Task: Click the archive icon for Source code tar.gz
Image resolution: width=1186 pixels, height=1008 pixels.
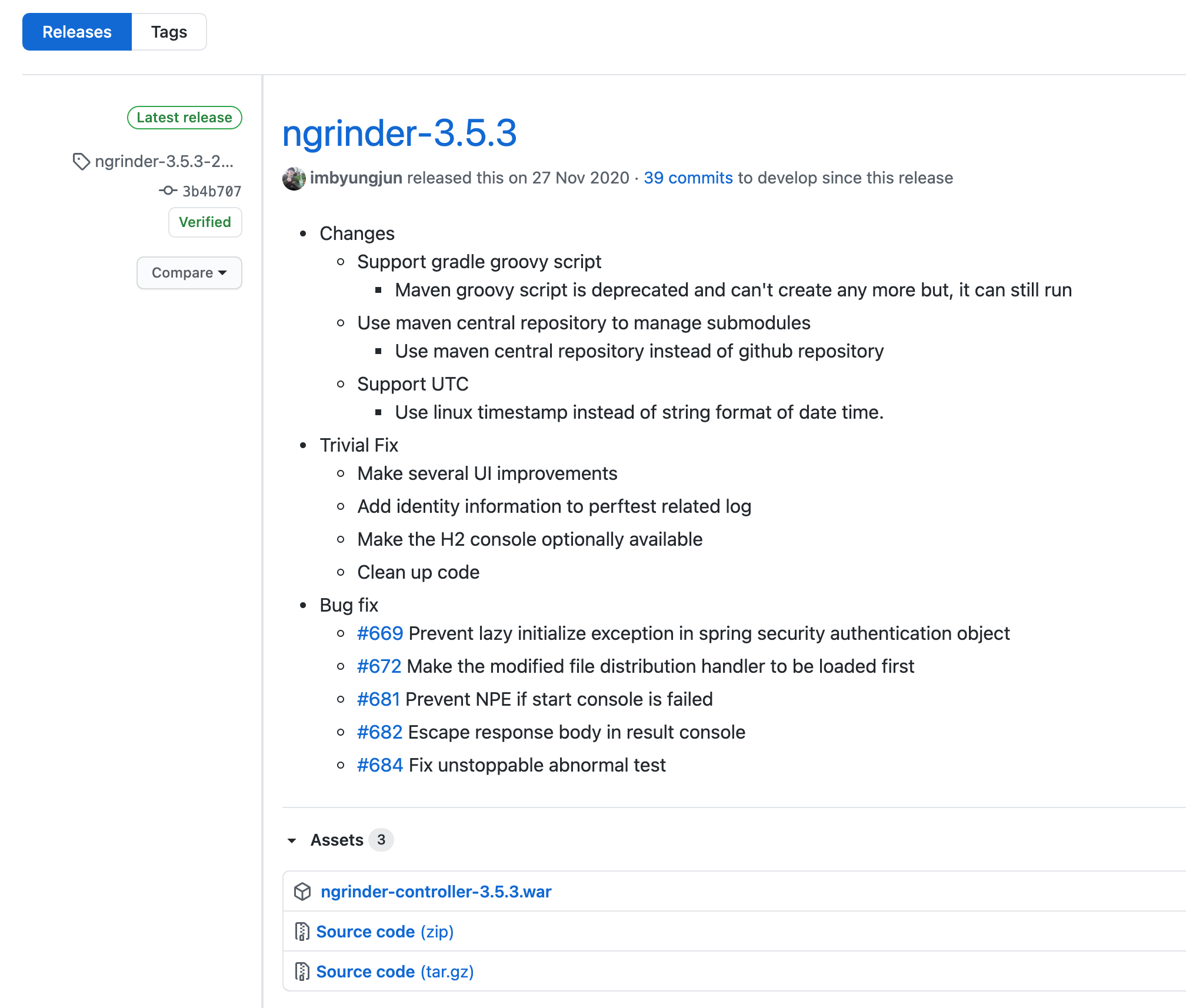Action: coord(302,972)
